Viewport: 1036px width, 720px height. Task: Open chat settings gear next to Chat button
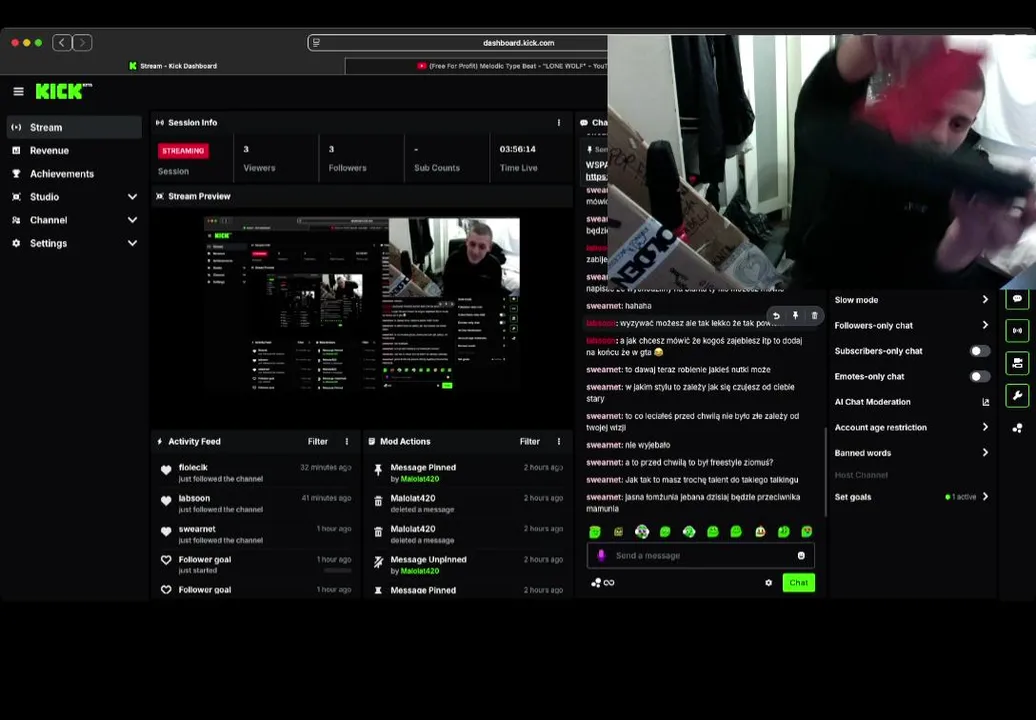pyautogui.click(x=768, y=583)
